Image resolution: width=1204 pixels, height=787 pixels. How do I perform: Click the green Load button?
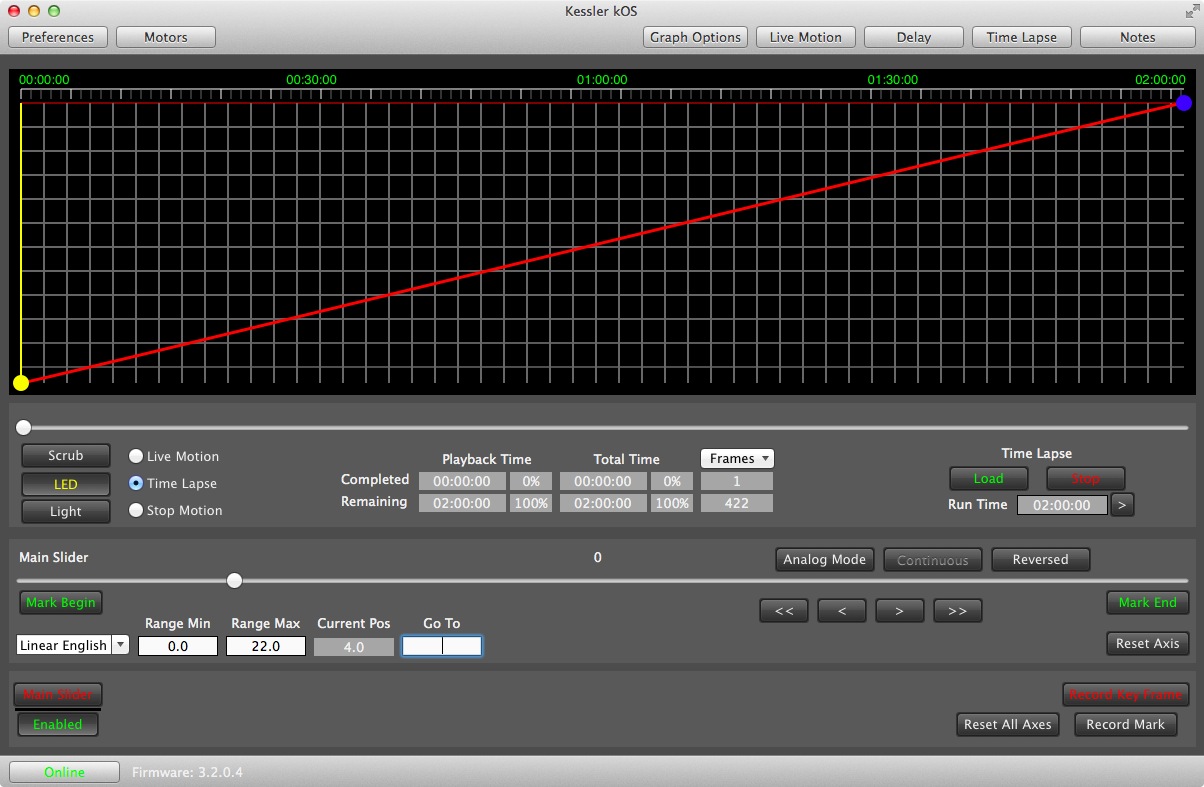(x=988, y=478)
